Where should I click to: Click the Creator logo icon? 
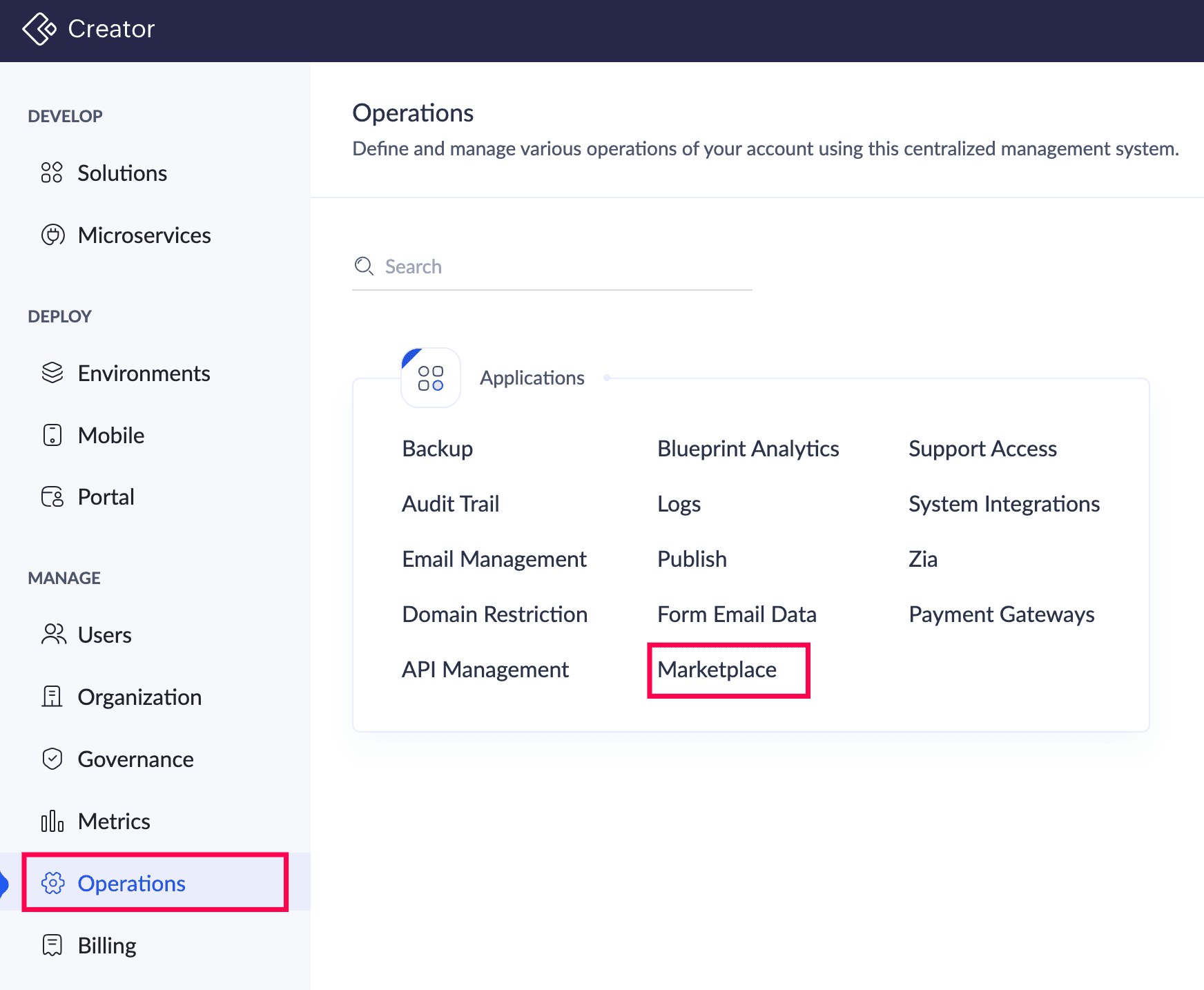click(x=39, y=29)
